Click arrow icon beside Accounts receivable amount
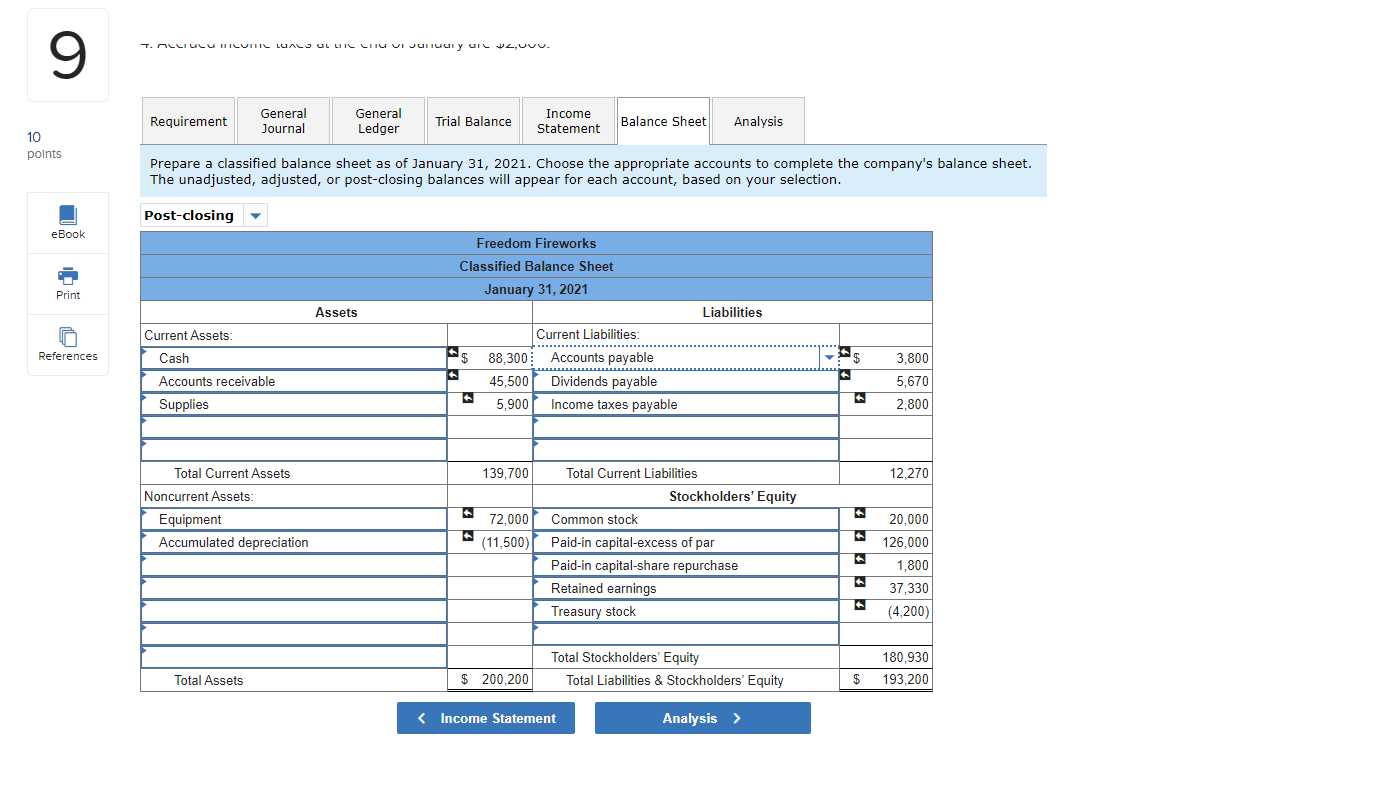The image size is (1377, 811). click(453, 375)
